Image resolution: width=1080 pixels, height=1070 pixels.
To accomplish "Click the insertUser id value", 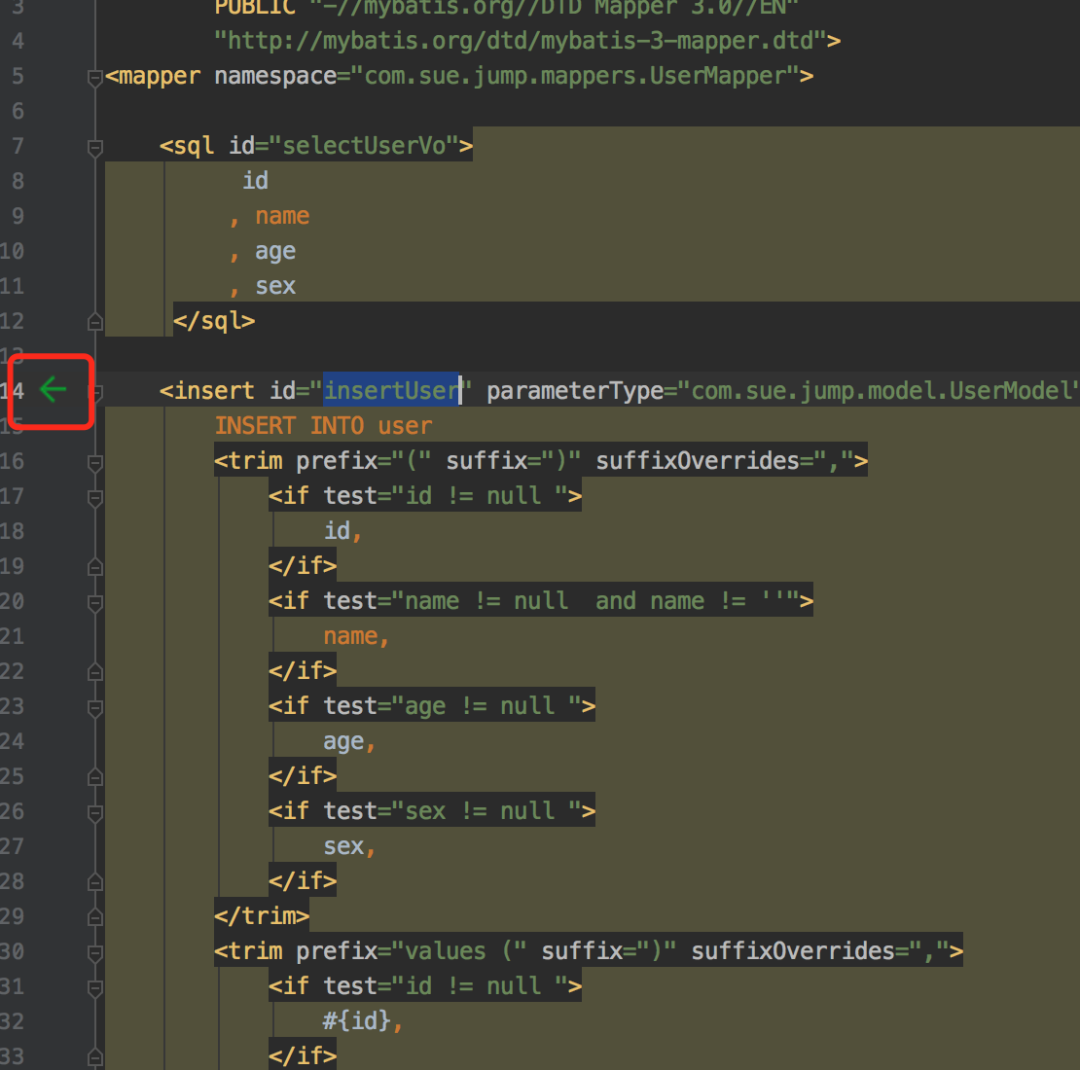I will coord(391,391).
